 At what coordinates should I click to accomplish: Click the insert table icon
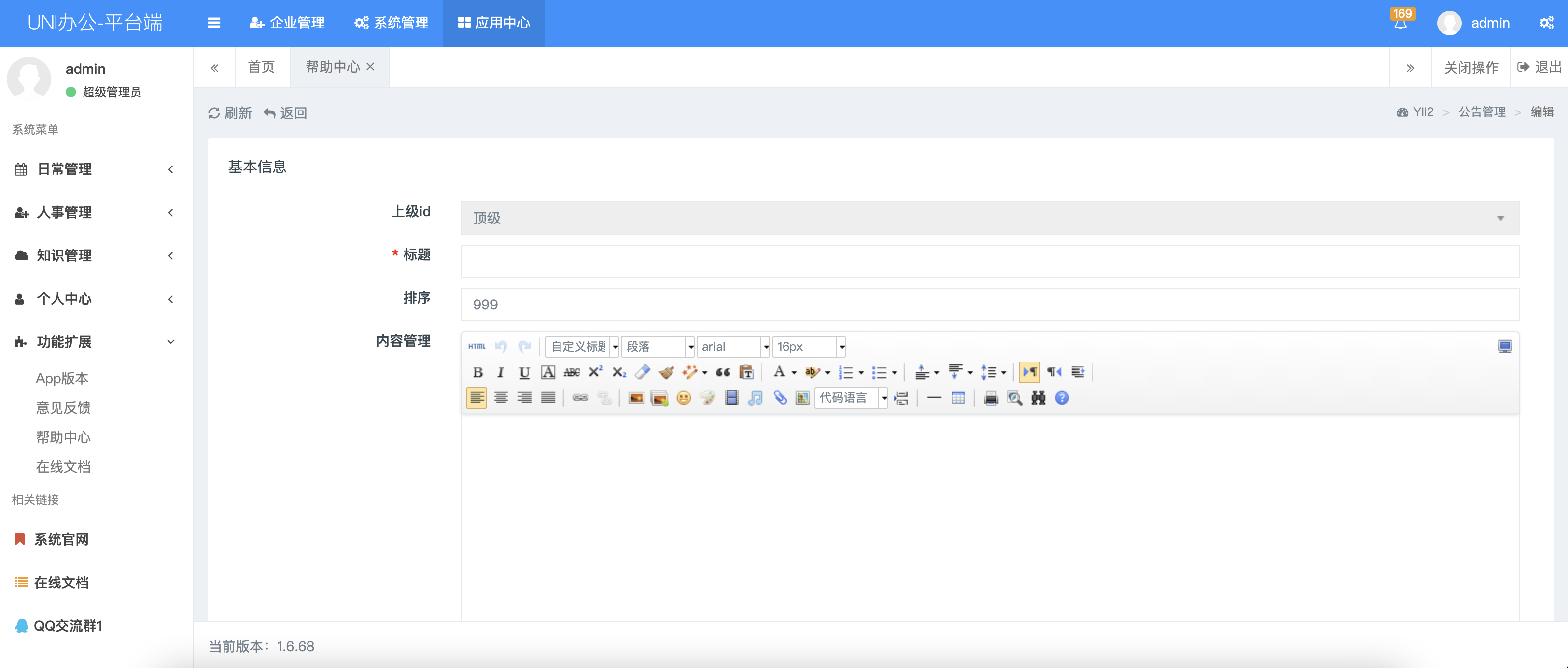tap(957, 398)
